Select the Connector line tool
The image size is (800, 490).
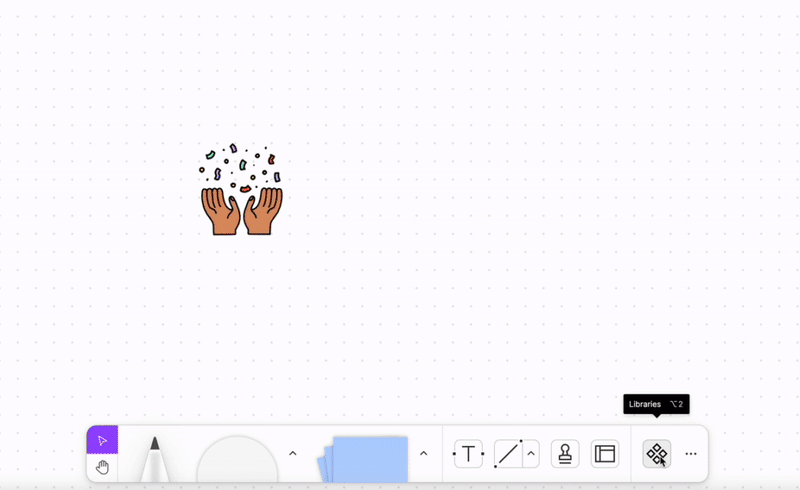pos(508,454)
